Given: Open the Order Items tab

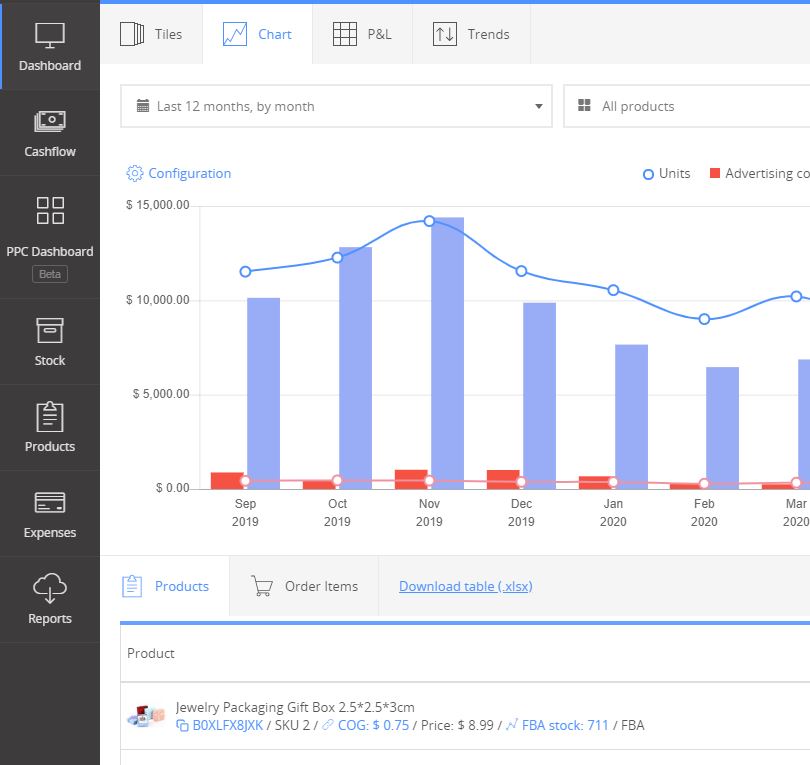Looking at the screenshot, I should tap(304, 586).
